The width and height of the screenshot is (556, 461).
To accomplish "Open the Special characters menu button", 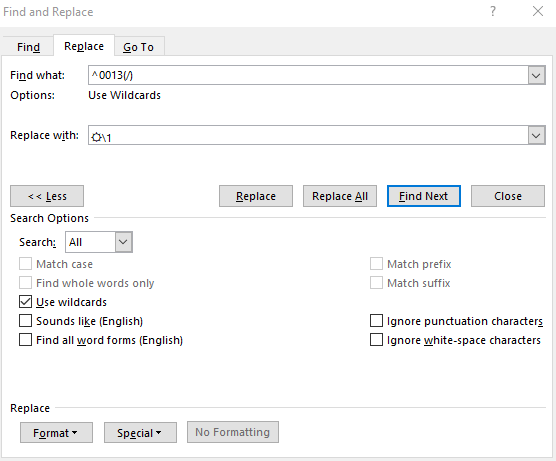I will tap(140, 433).
